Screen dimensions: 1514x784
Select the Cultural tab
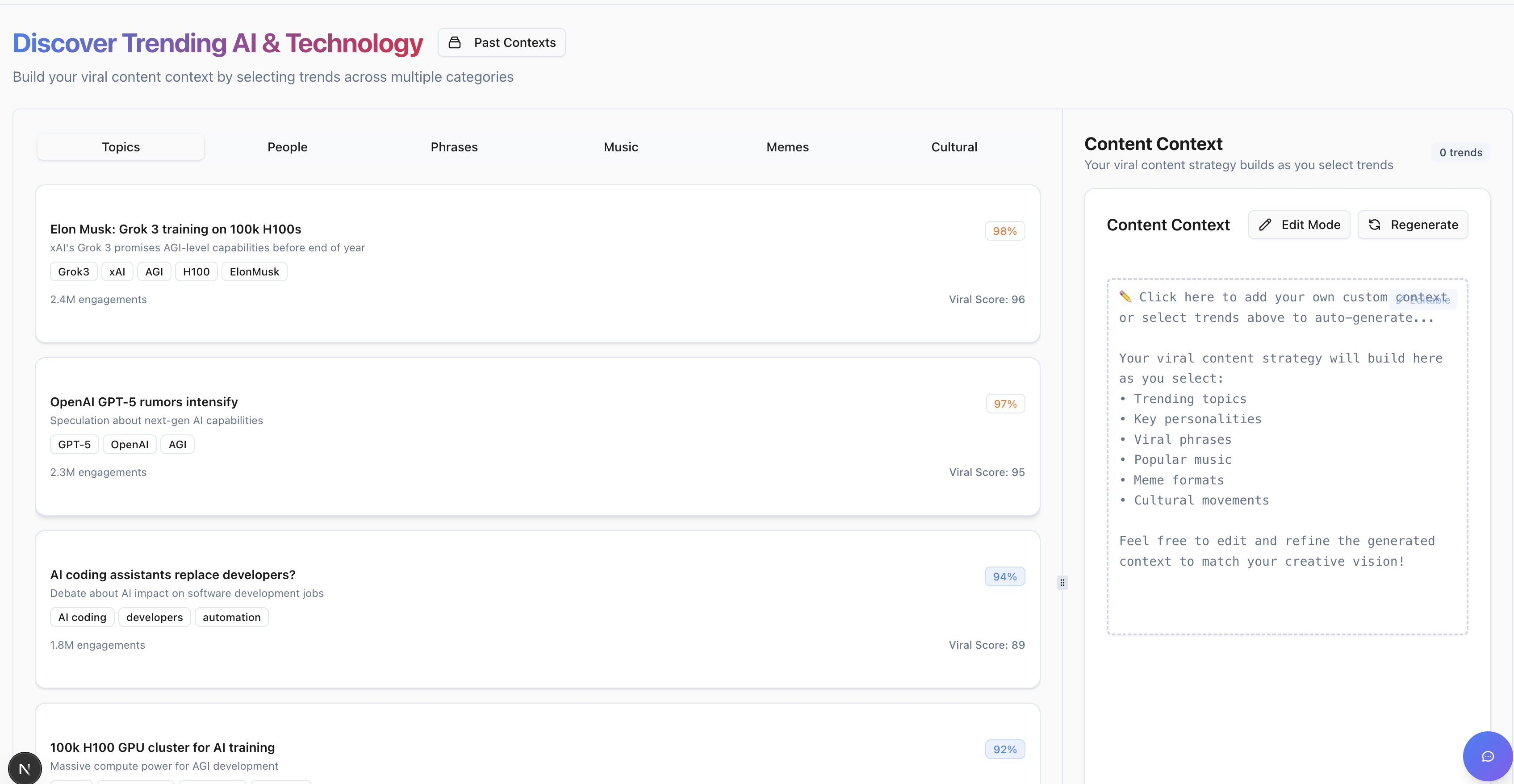(x=954, y=147)
